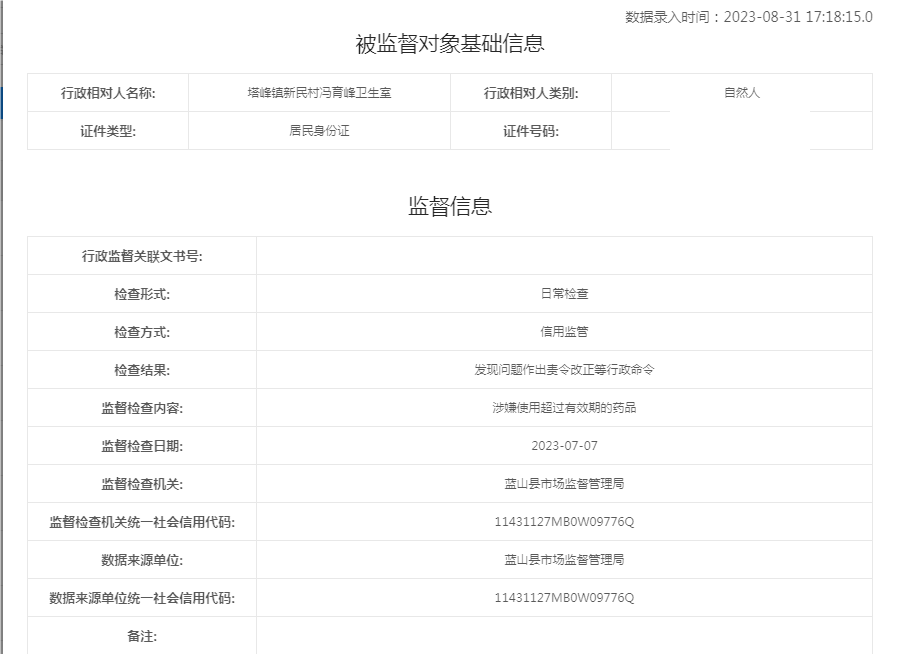Screen dimensions: 897x654
Task: Click the 证件号码 label cell
Action: click(x=530, y=131)
